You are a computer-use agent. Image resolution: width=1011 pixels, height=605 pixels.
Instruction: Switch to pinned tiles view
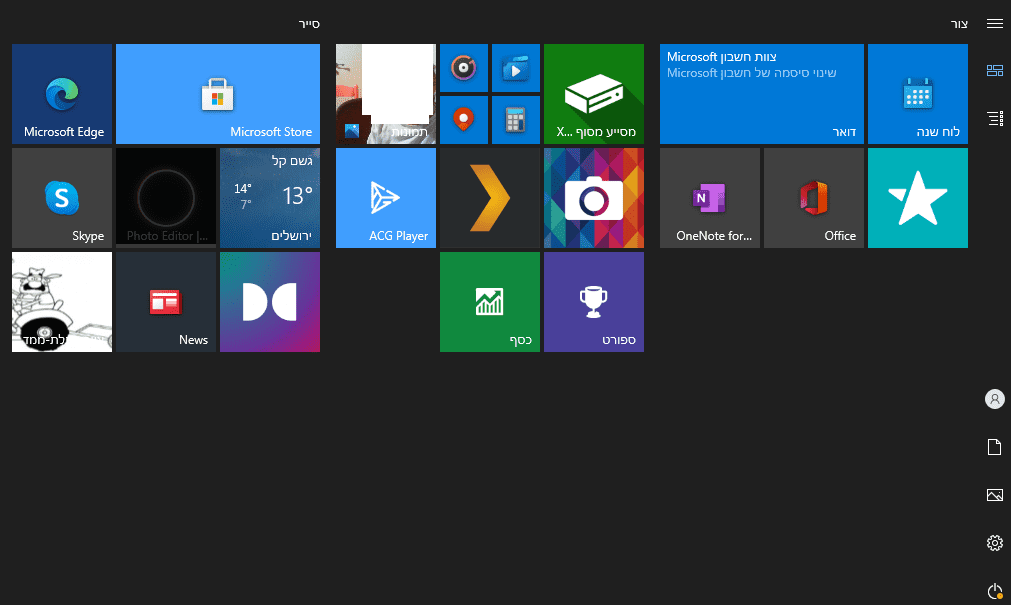click(995, 70)
